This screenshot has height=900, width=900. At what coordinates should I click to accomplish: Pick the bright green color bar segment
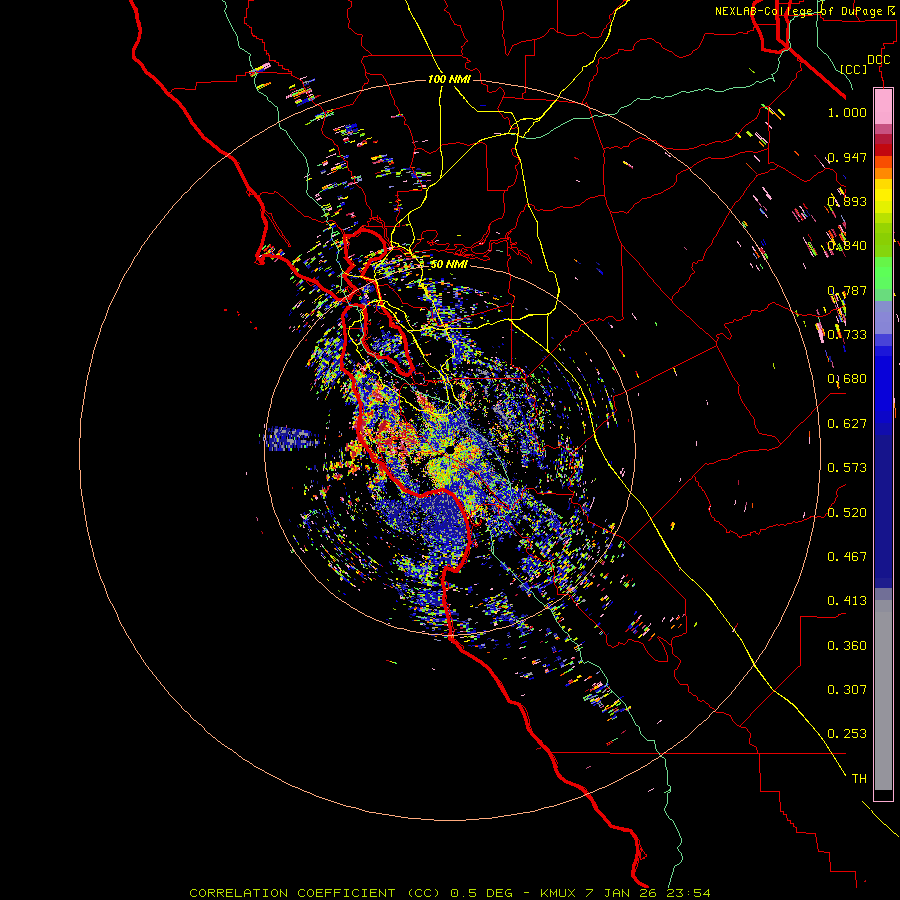click(x=883, y=272)
